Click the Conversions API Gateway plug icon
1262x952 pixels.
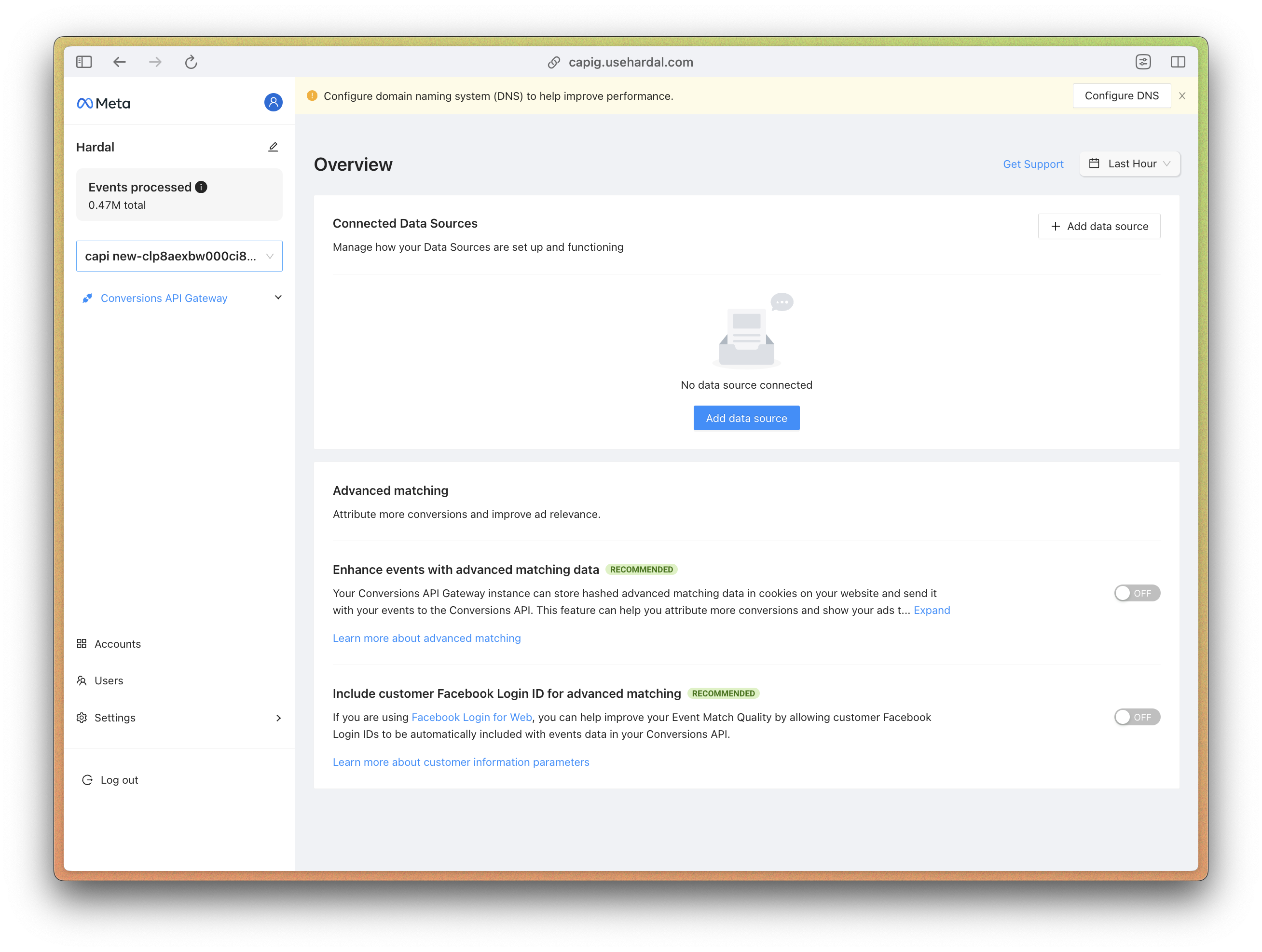click(87, 298)
